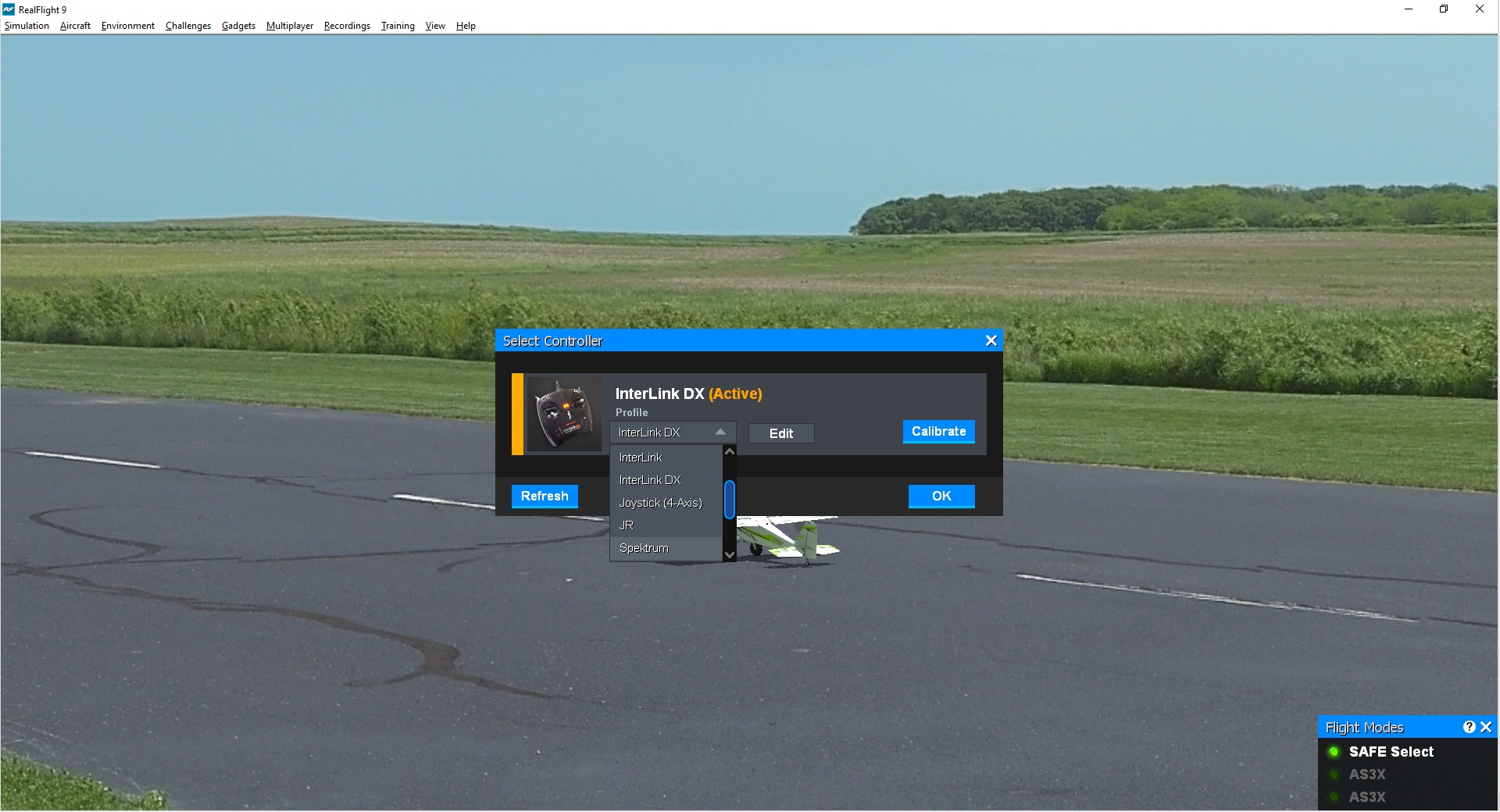
Task: Choose Joystick (4-Axis) profile option
Action: coord(660,503)
